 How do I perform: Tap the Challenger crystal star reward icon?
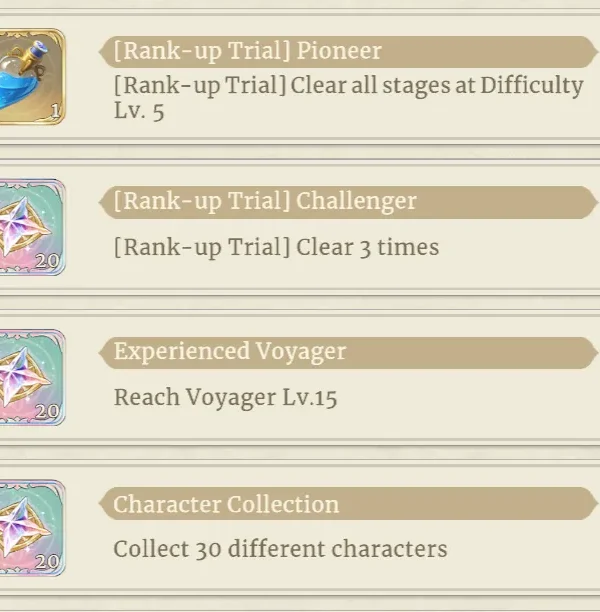pos(32,227)
